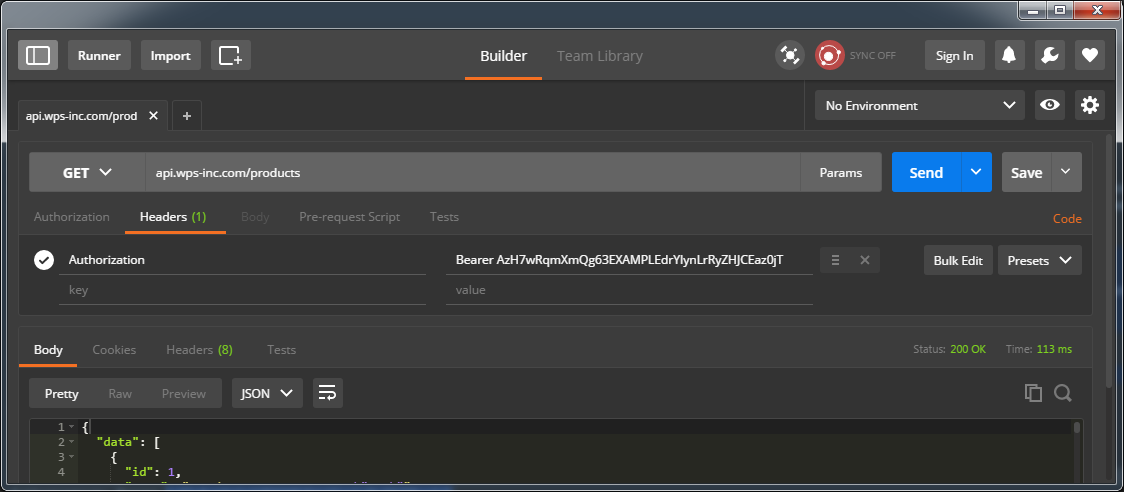Open the Pre-request Script tab
The height and width of the screenshot is (492, 1124).
click(349, 217)
